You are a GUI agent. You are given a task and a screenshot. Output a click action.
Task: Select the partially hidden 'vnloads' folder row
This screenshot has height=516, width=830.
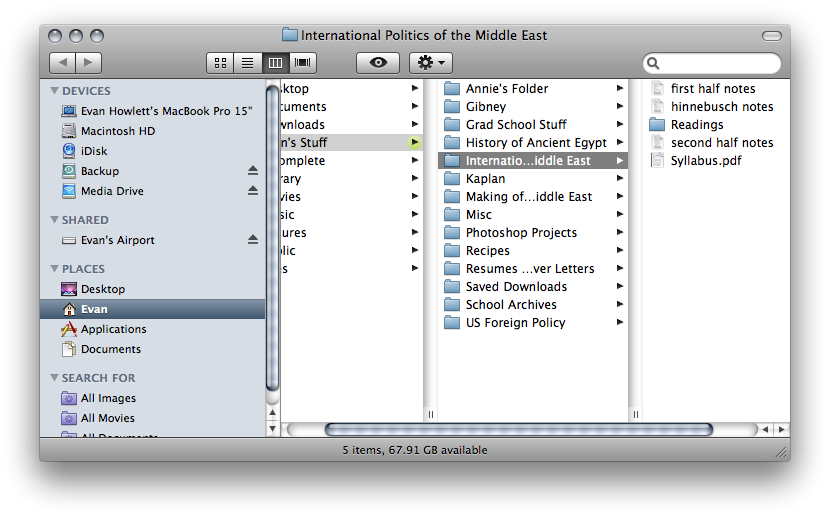click(x=351, y=124)
